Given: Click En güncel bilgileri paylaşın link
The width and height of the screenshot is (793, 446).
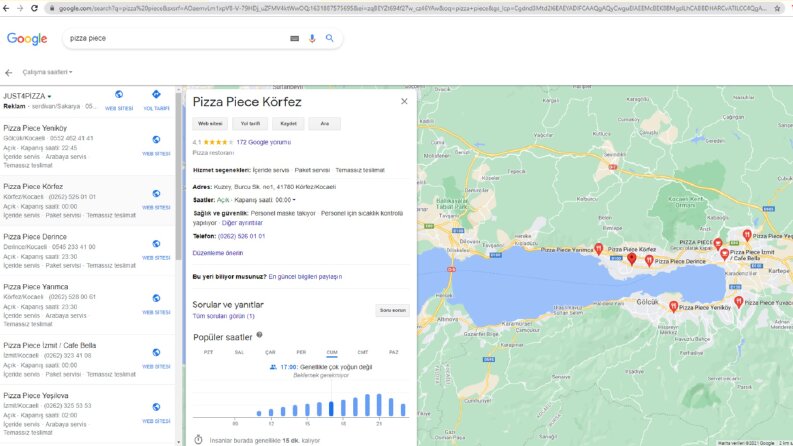Looking at the screenshot, I should 305,277.
